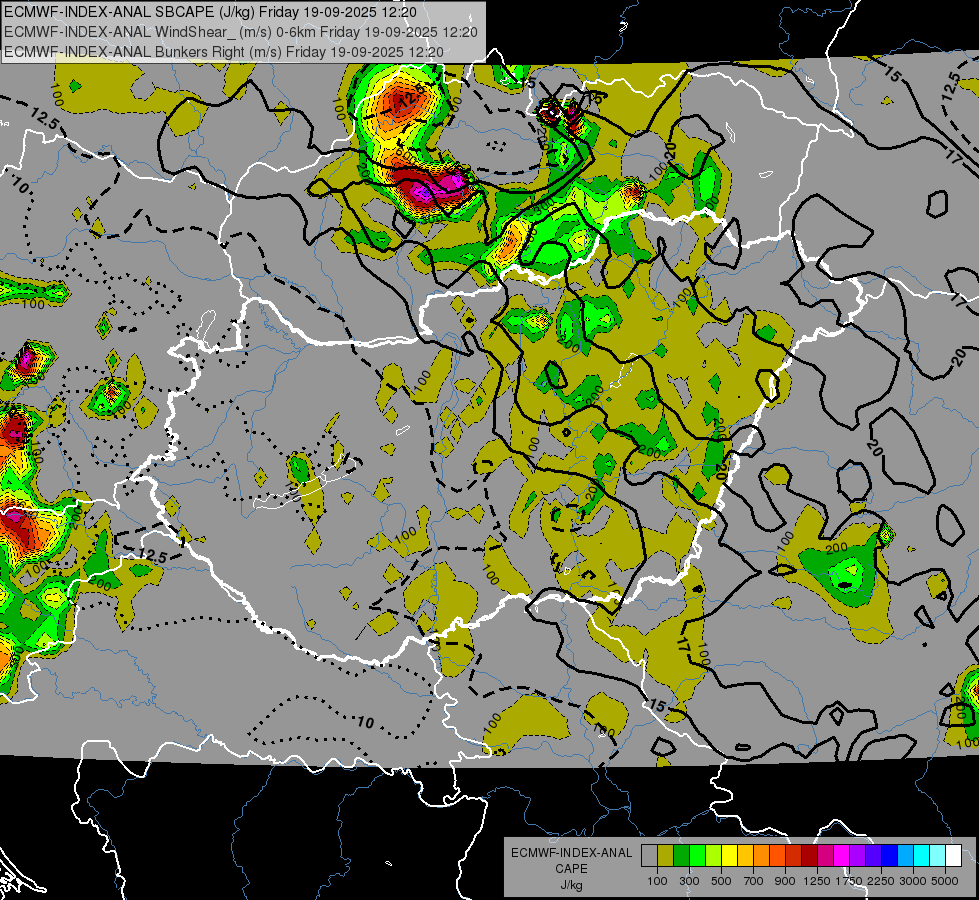Viewport: 979px width, 900px height.
Task: Click the 1750 value under legend colorbar
Action: click(x=849, y=881)
